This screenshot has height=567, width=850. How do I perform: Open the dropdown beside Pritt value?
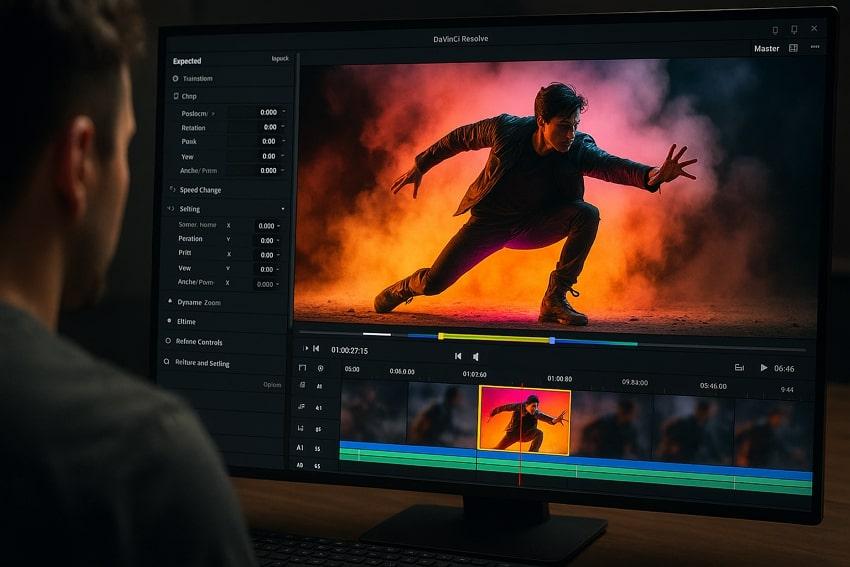(278, 255)
